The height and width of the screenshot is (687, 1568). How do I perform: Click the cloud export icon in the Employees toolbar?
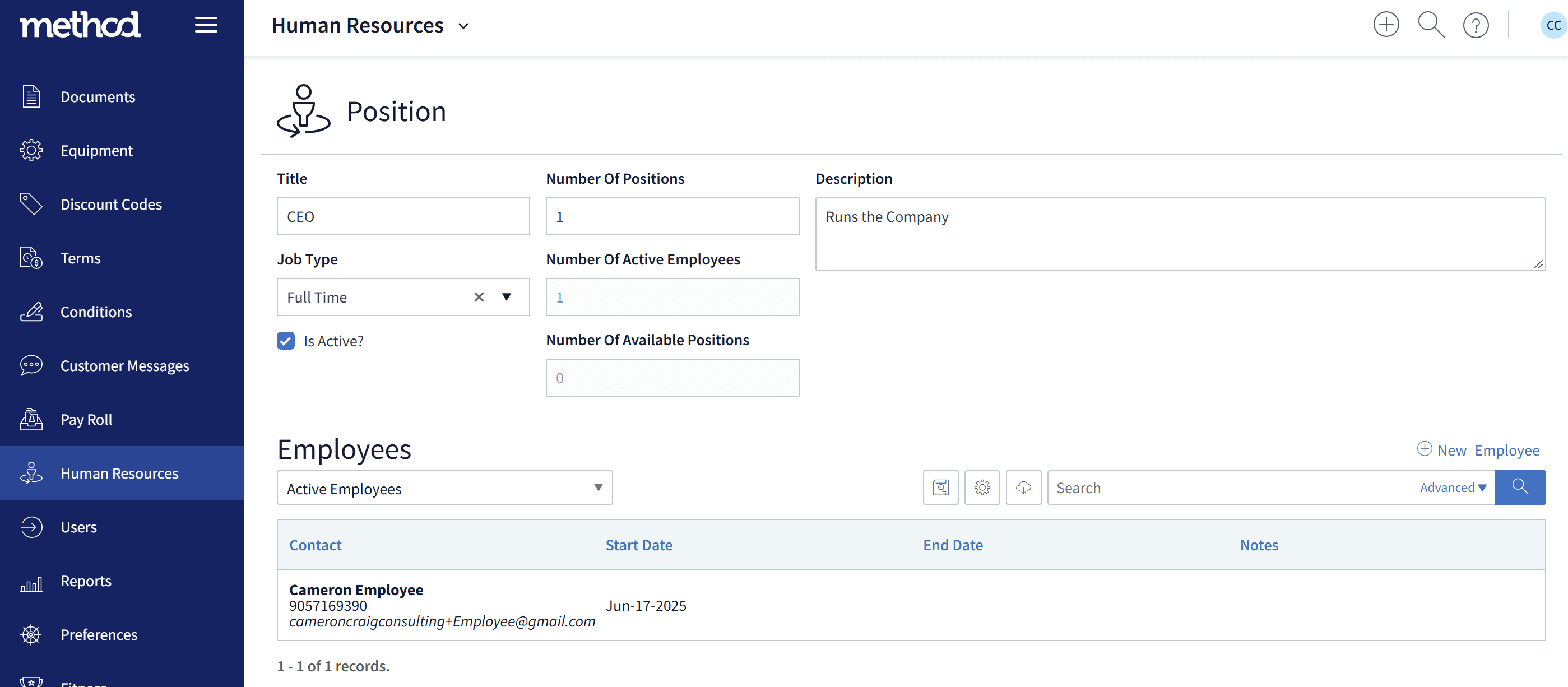click(1023, 488)
